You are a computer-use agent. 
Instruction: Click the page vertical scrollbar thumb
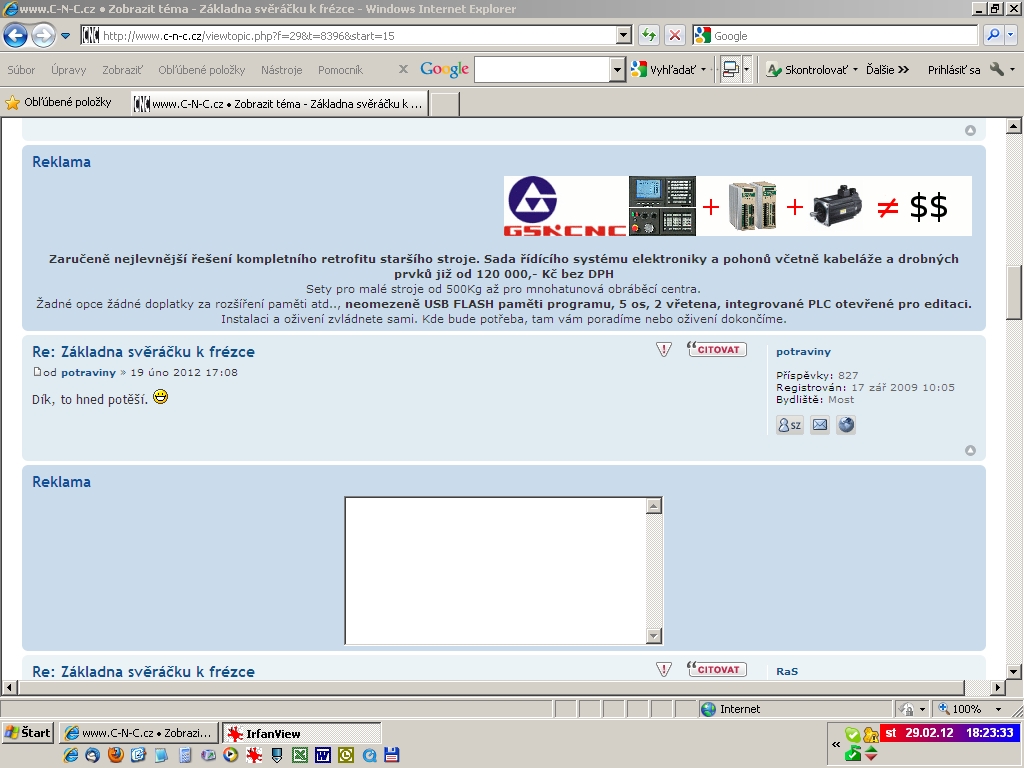(1013, 292)
